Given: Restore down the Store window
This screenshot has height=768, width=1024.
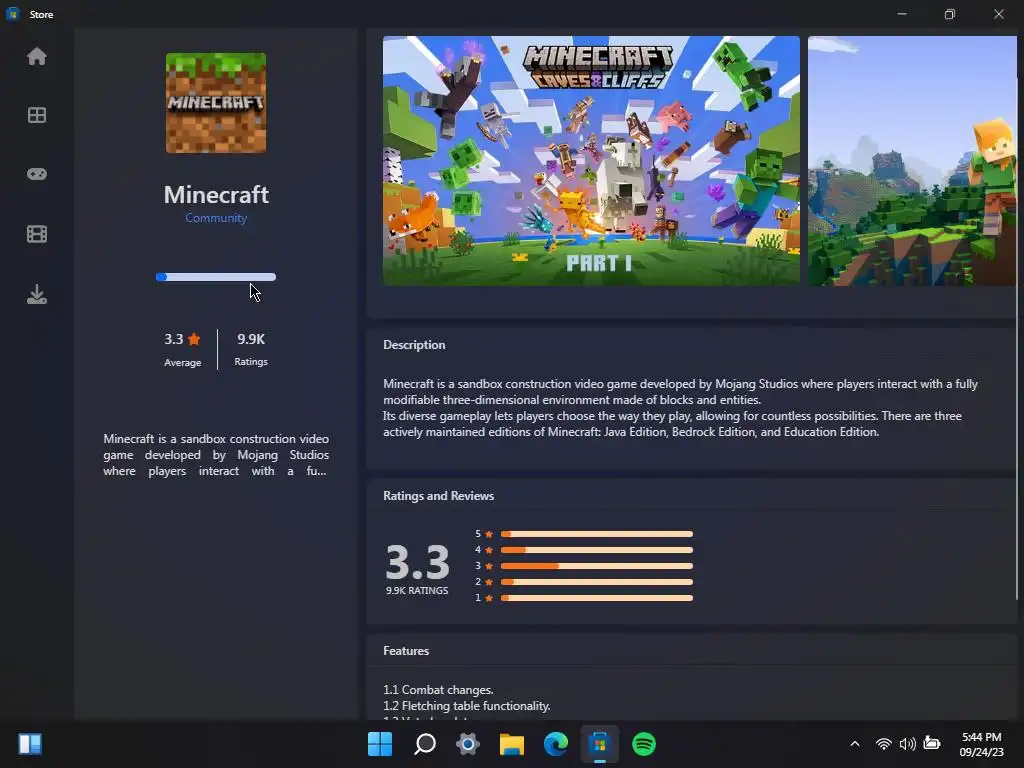Looking at the screenshot, I should pos(950,14).
